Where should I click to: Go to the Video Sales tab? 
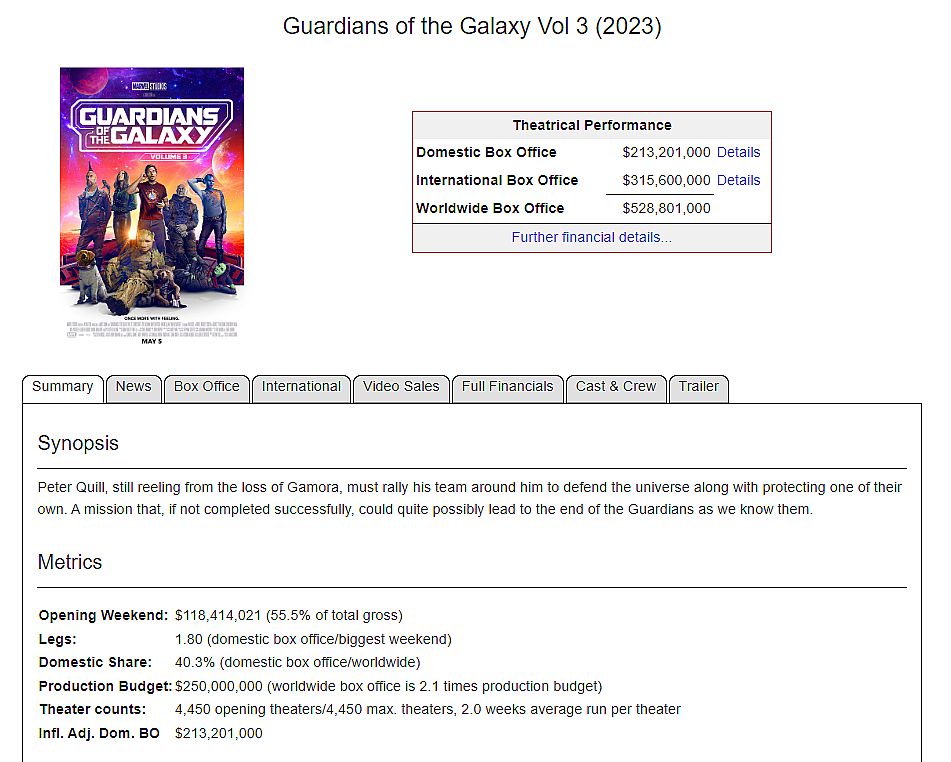coord(401,388)
